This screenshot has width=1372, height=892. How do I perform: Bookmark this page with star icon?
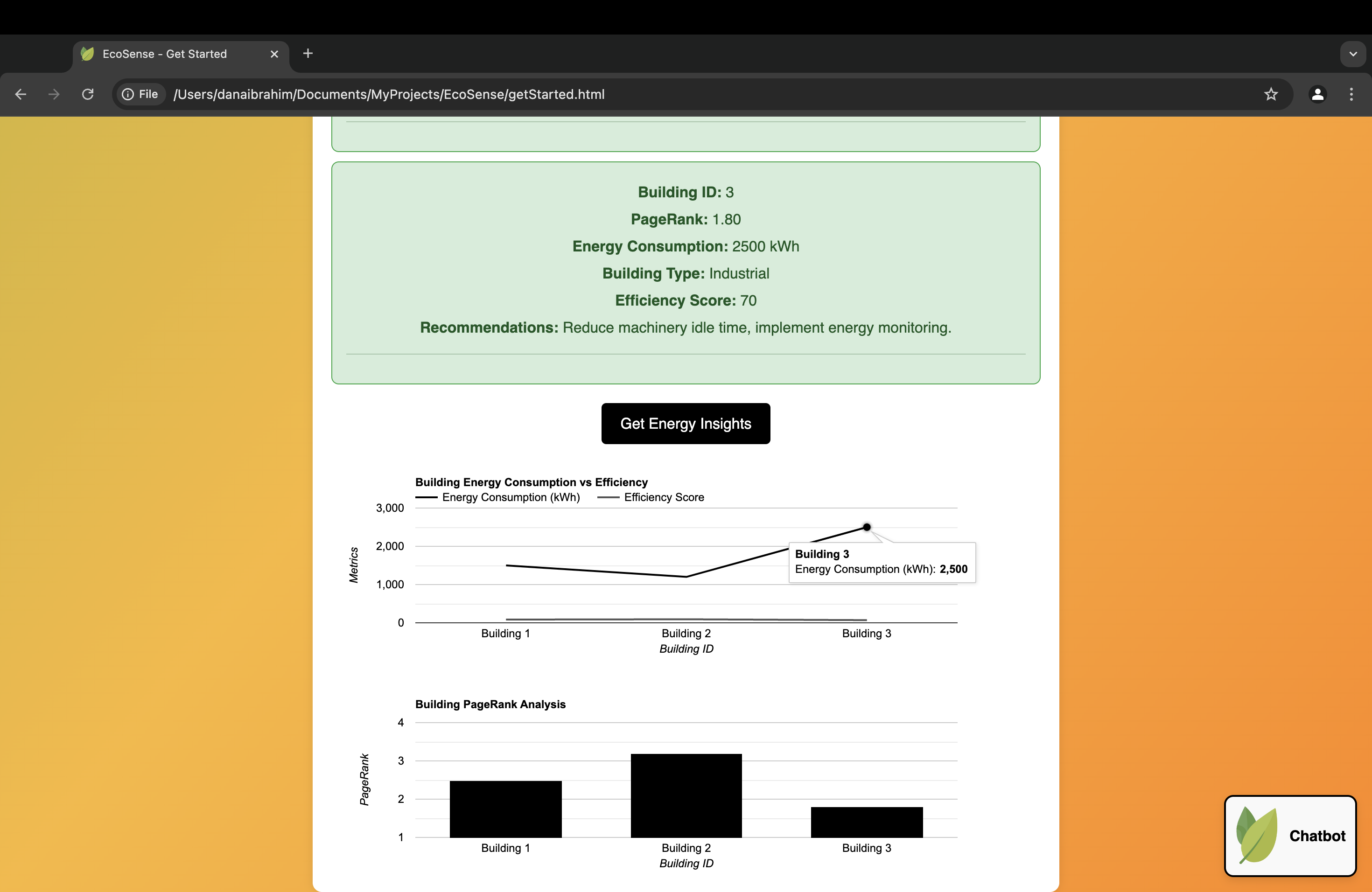(x=1271, y=94)
